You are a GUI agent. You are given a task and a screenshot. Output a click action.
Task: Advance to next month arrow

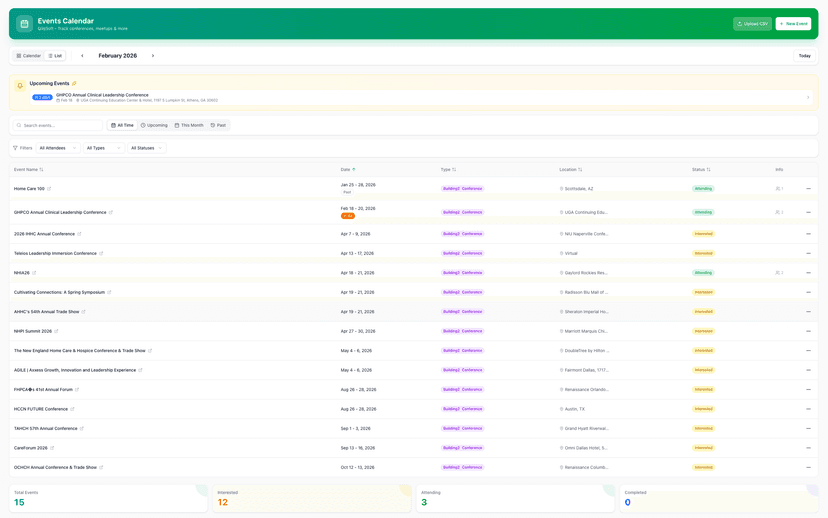(x=153, y=56)
